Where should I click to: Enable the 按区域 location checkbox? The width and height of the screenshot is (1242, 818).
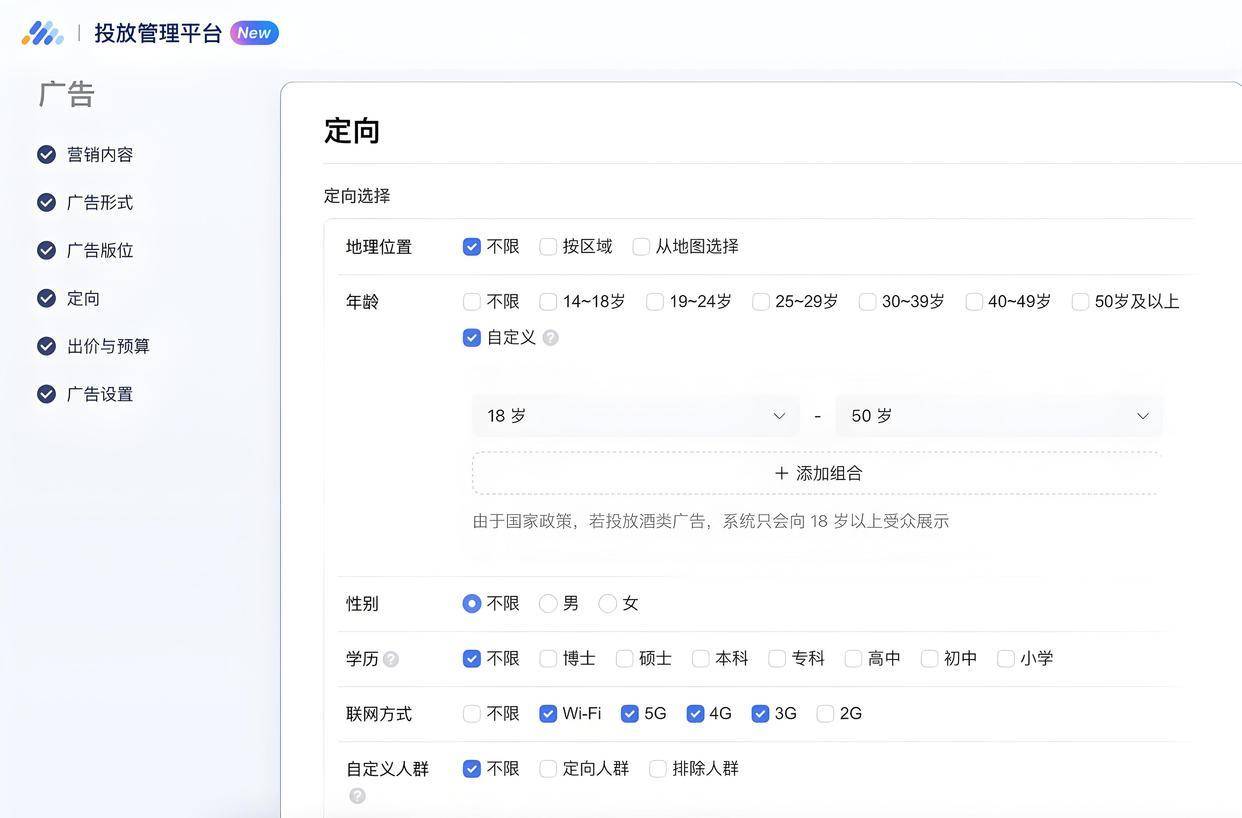click(548, 247)
